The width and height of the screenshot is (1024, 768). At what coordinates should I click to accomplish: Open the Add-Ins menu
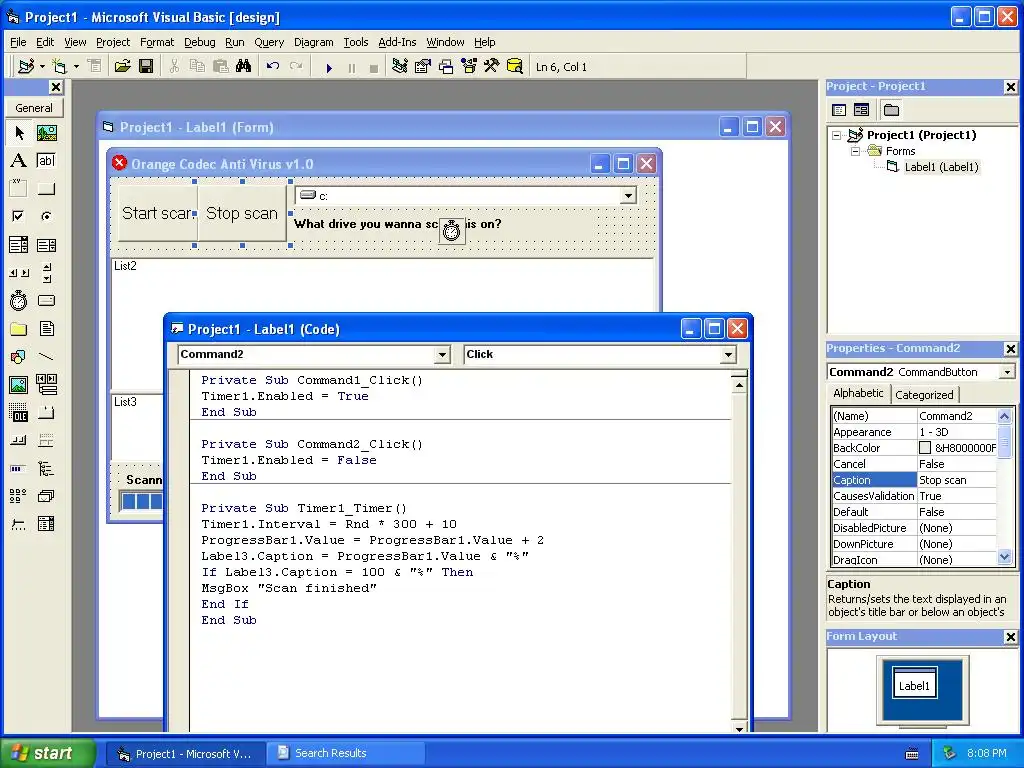pos(397,42)
